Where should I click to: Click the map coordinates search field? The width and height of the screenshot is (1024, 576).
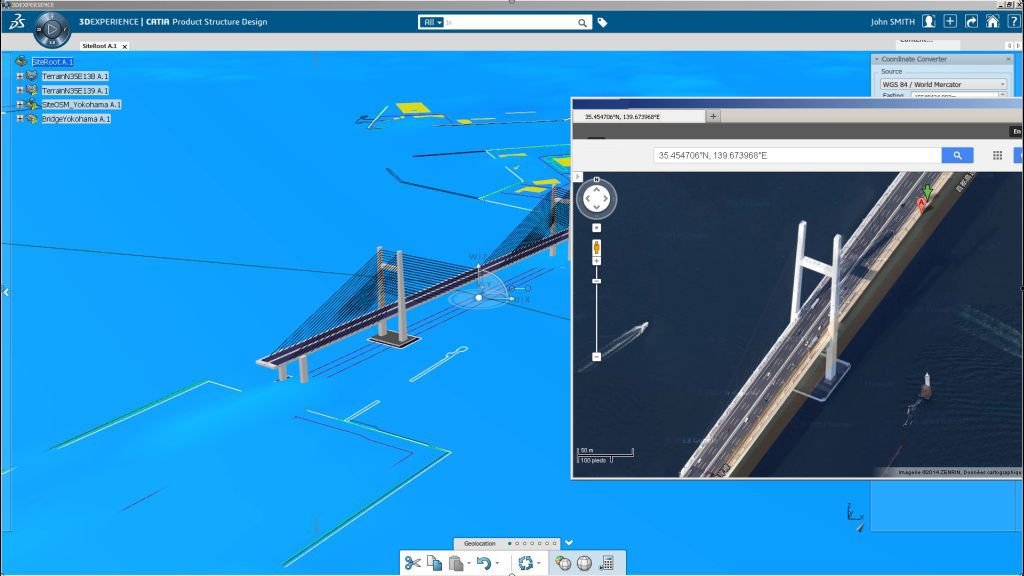797,155
